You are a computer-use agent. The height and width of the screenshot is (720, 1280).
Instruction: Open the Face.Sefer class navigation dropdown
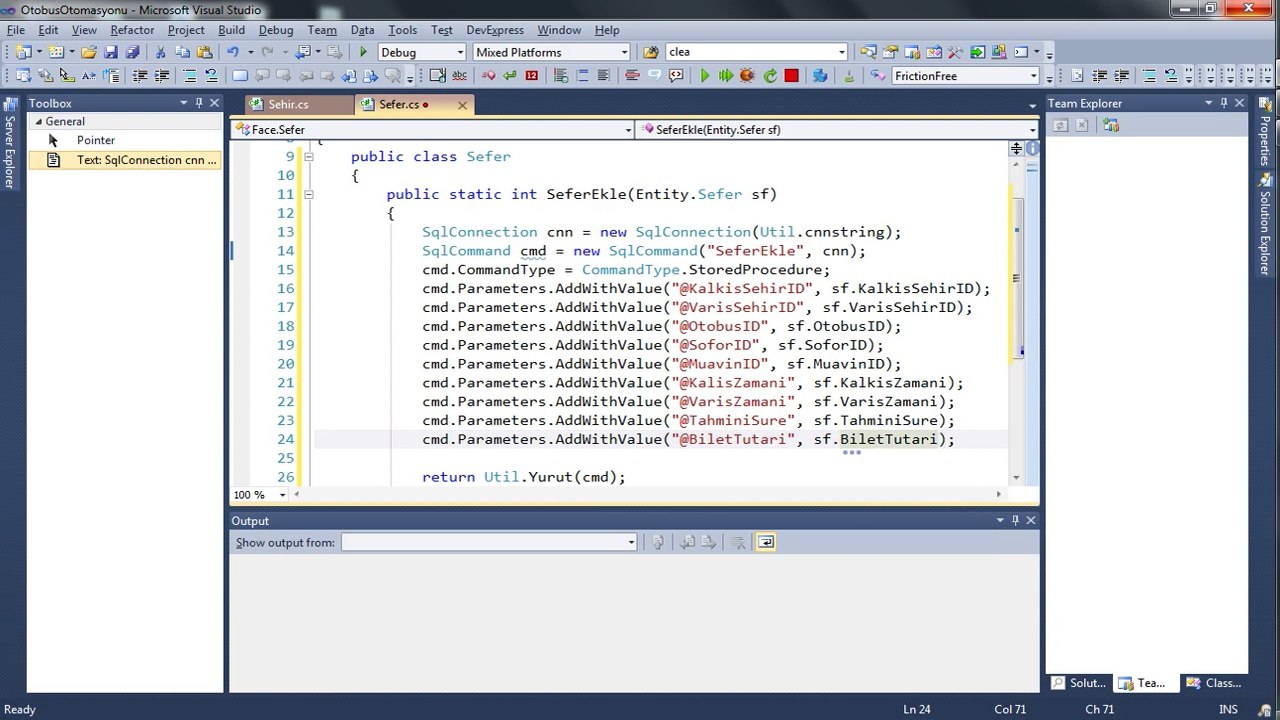628,129
